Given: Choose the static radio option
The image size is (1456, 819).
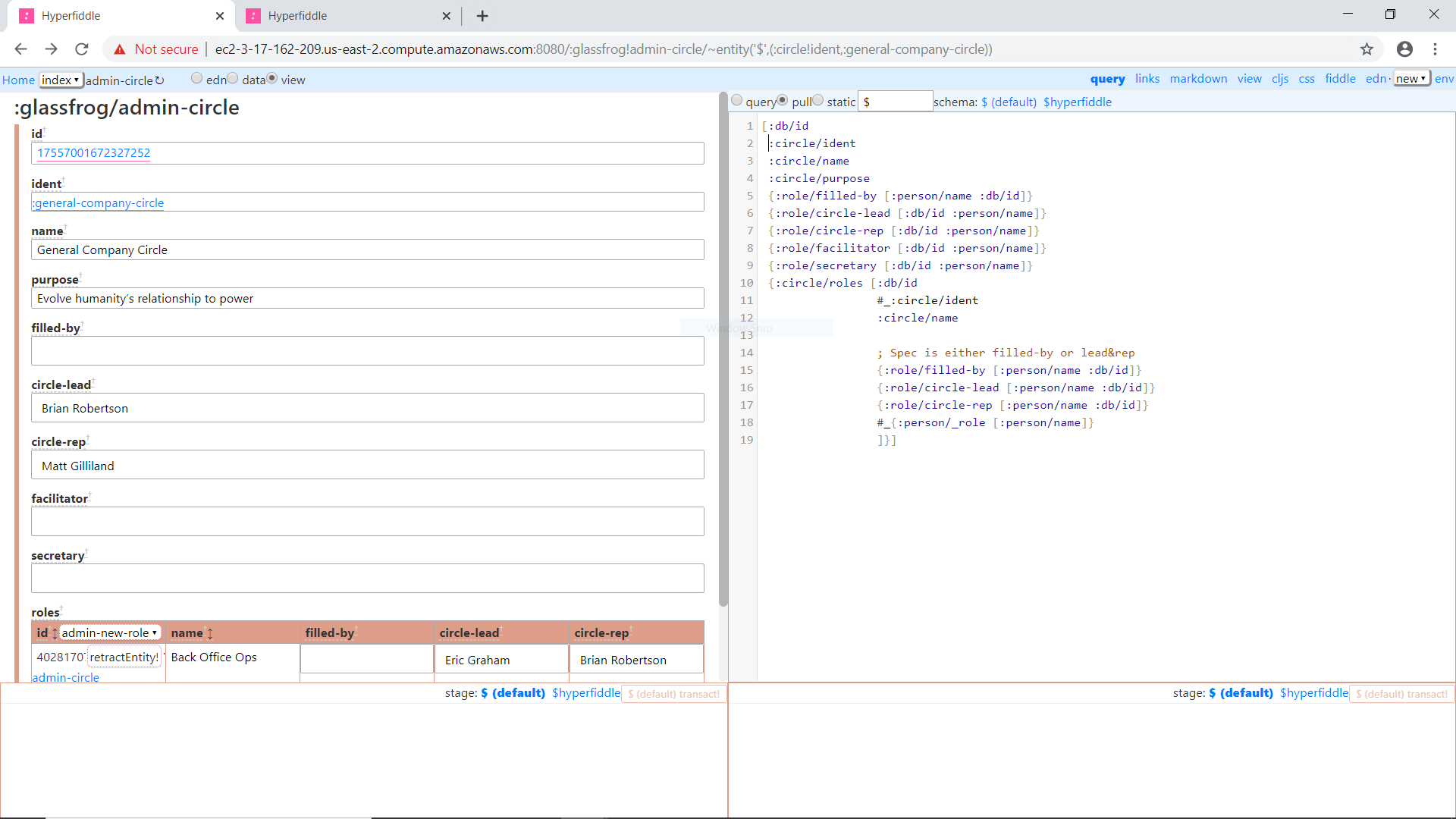Looking at the screenshot, I should tap(817, 100).
